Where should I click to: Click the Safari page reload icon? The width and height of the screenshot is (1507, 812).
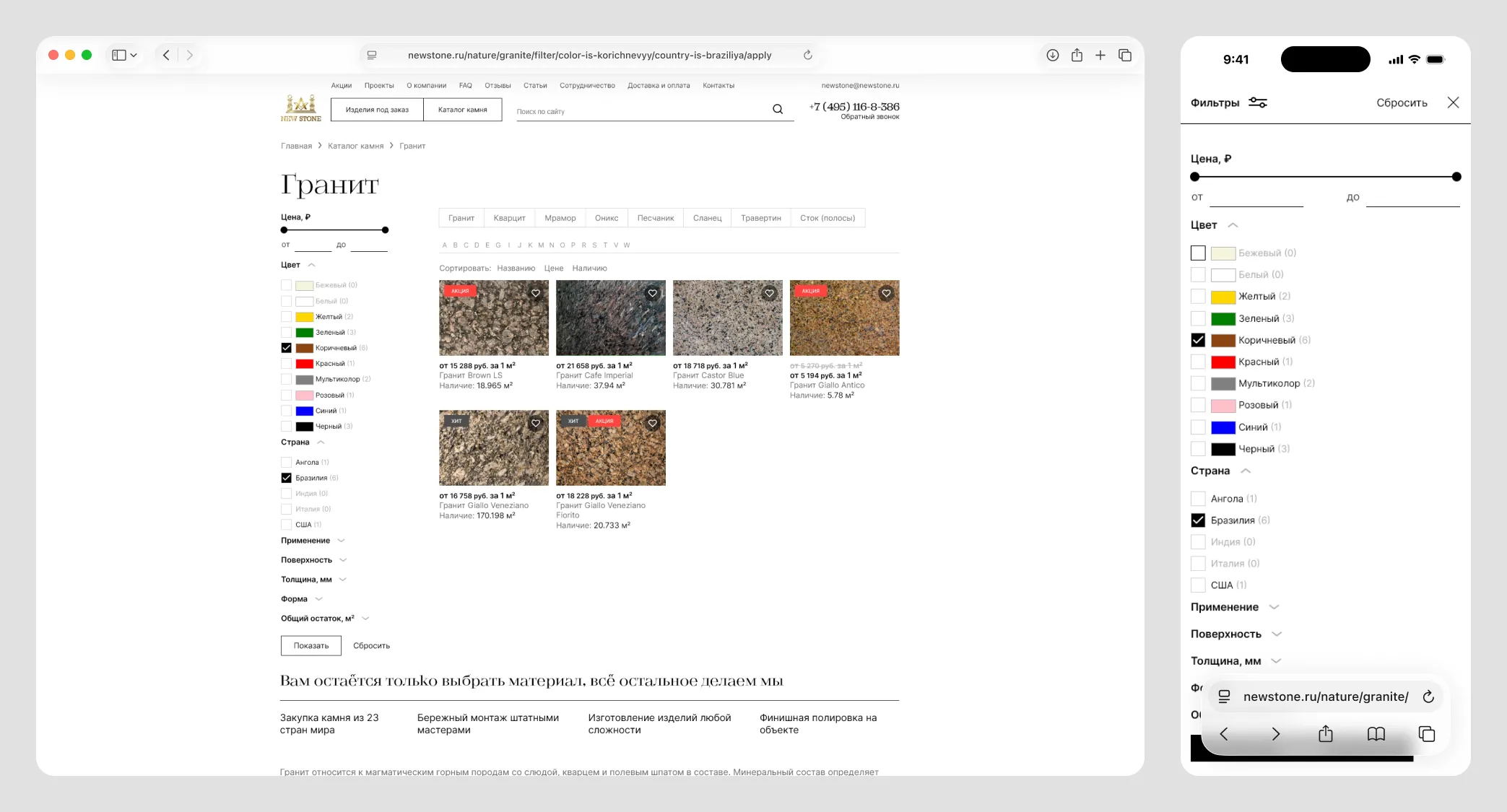coord(807,55)
